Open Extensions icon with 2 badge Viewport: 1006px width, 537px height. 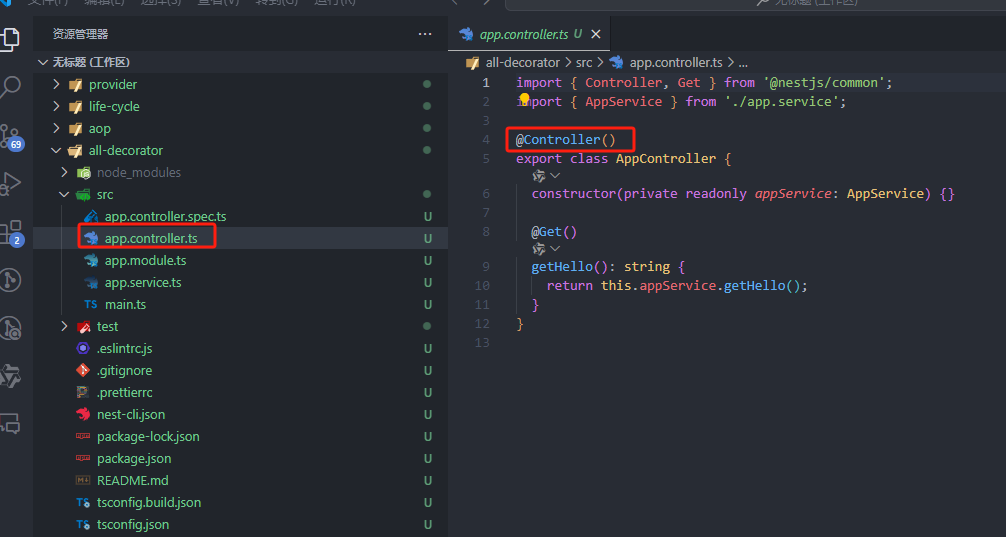(11, 232)
